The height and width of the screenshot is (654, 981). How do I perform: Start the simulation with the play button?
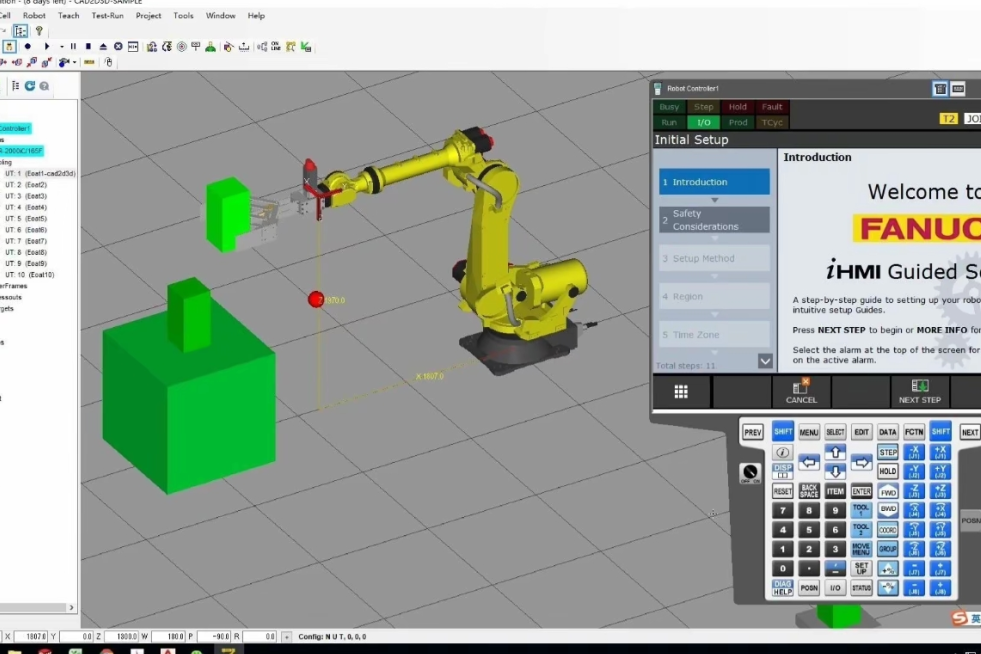pos(47,46)
